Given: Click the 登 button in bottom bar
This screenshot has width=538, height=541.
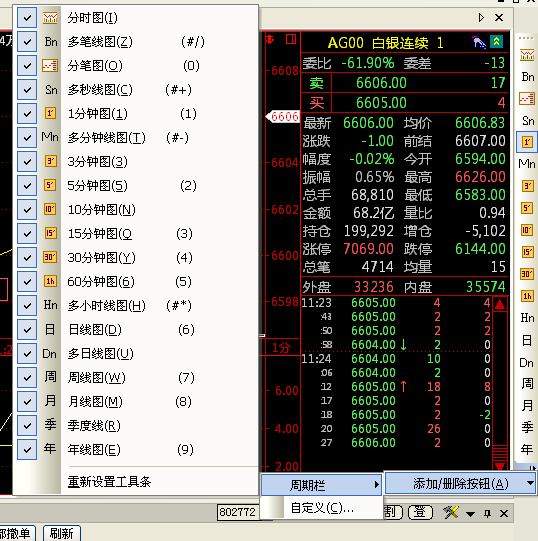Looking at the screenshot, I should pos(420,512).
